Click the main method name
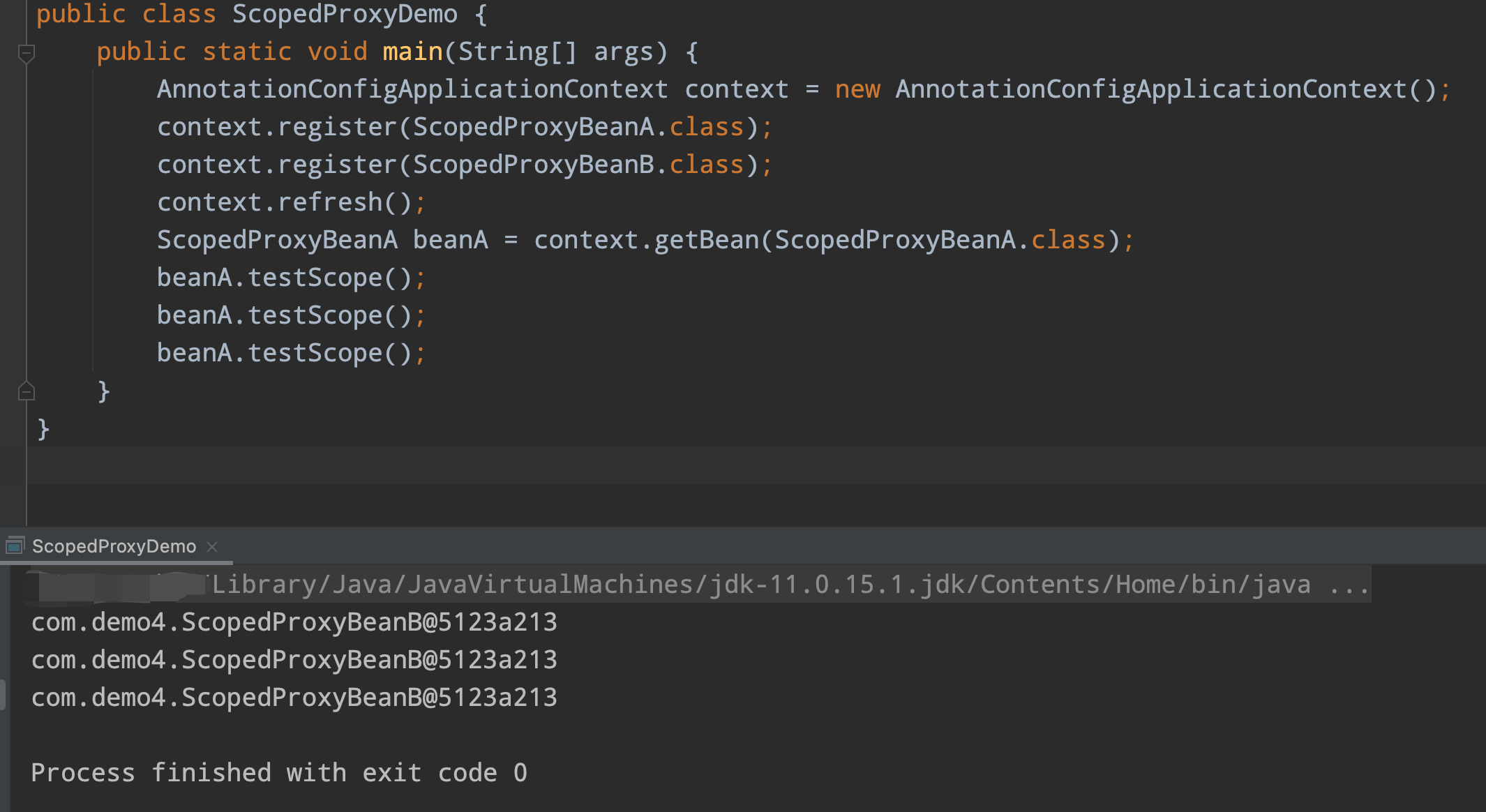 pos(412,52)
